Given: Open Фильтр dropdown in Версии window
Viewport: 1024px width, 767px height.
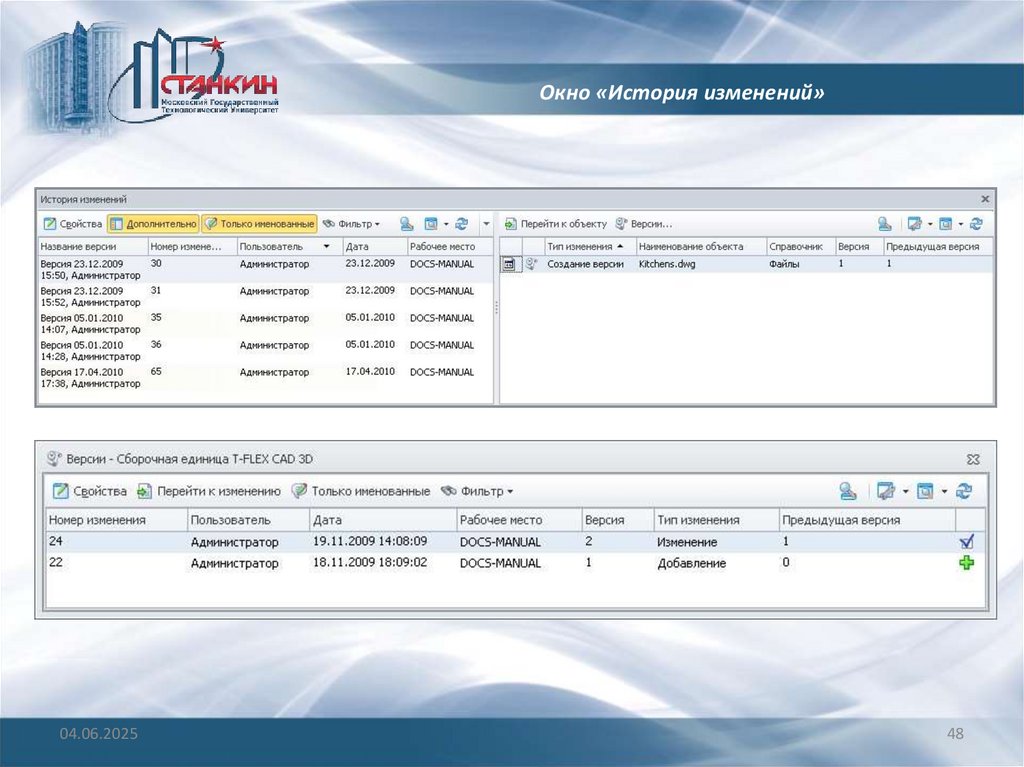Looking at the screenshot, I should pos(477,491).
